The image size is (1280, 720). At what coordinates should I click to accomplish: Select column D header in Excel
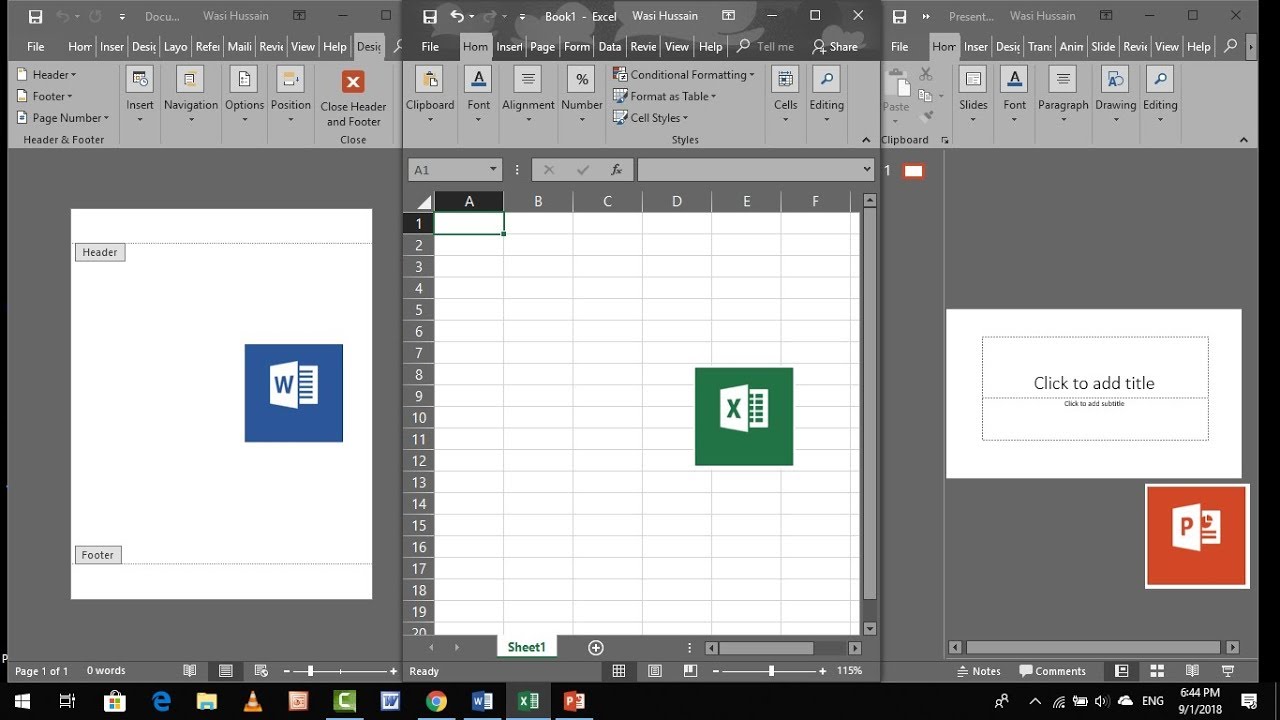pyautogui.click(x=677, y=201)
